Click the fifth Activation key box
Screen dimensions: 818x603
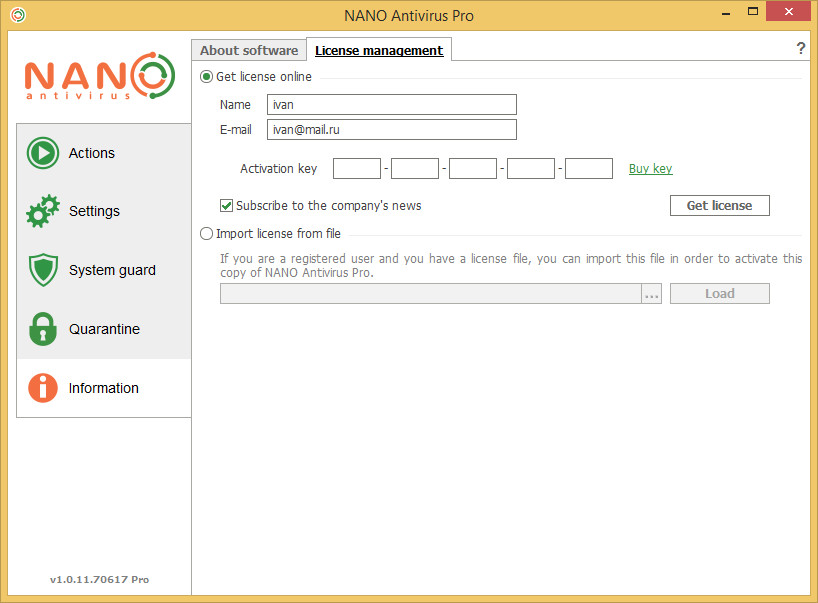pos(588,168)
